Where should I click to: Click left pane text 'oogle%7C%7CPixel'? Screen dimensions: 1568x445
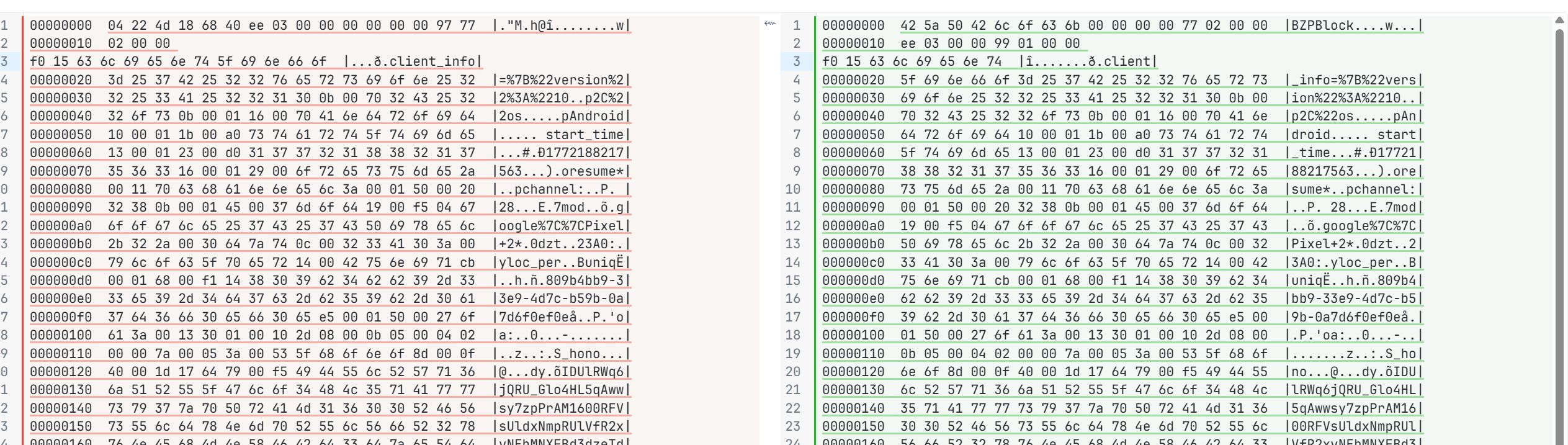point(562,226)
